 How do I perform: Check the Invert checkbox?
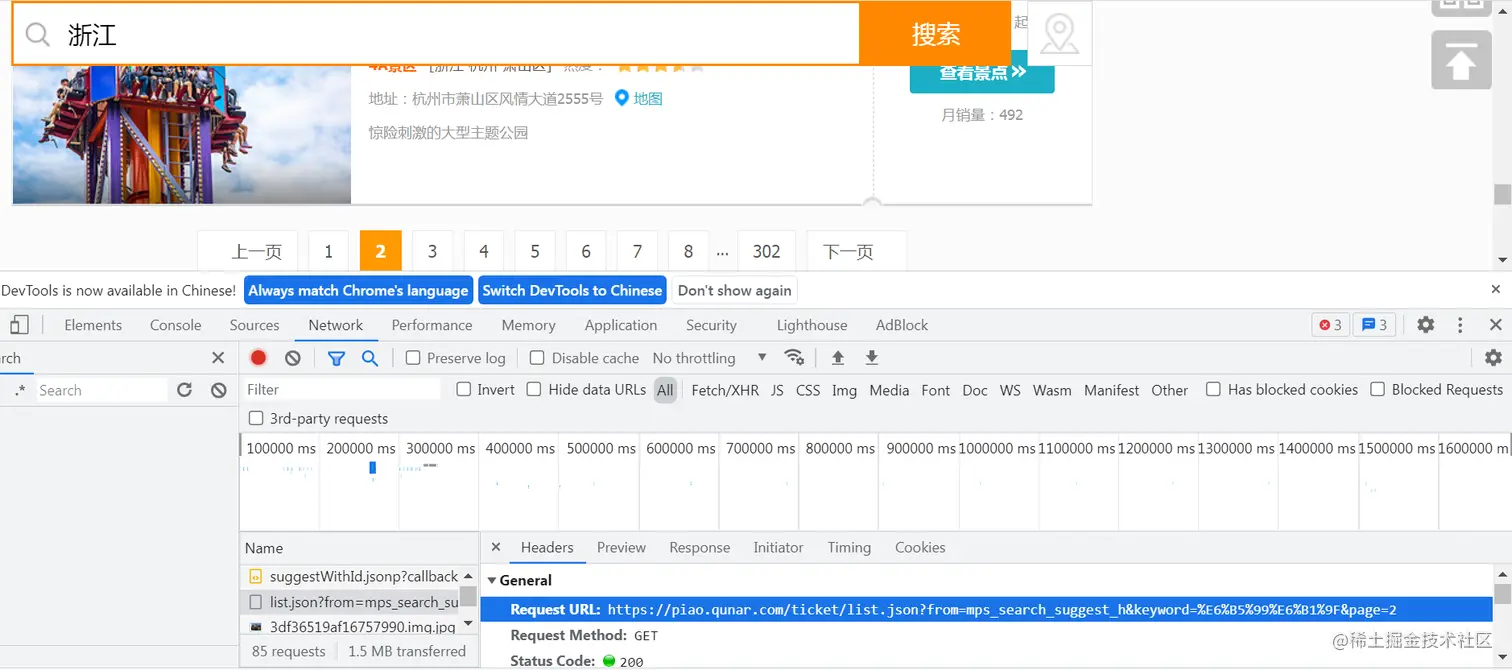464,389
